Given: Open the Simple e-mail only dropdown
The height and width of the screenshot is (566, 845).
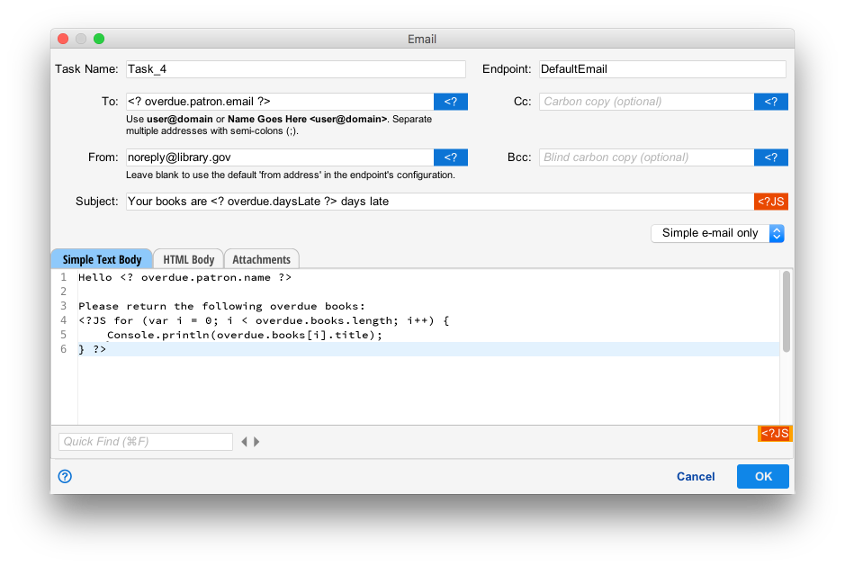Looking at the screenshot, I should (x=717, y=233).
